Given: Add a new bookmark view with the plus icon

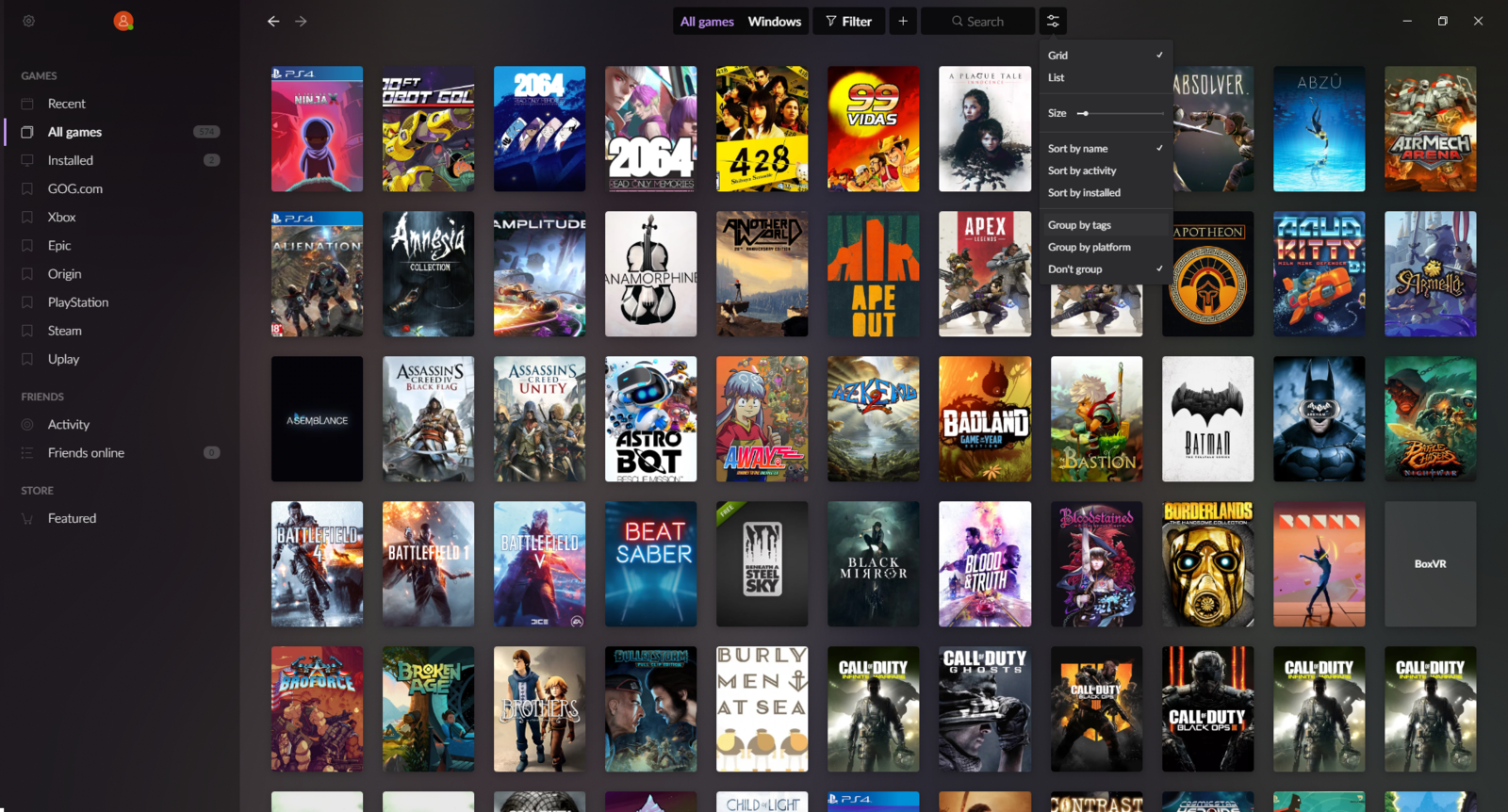Looking at the screenshot, I should [x=903, y=21].
